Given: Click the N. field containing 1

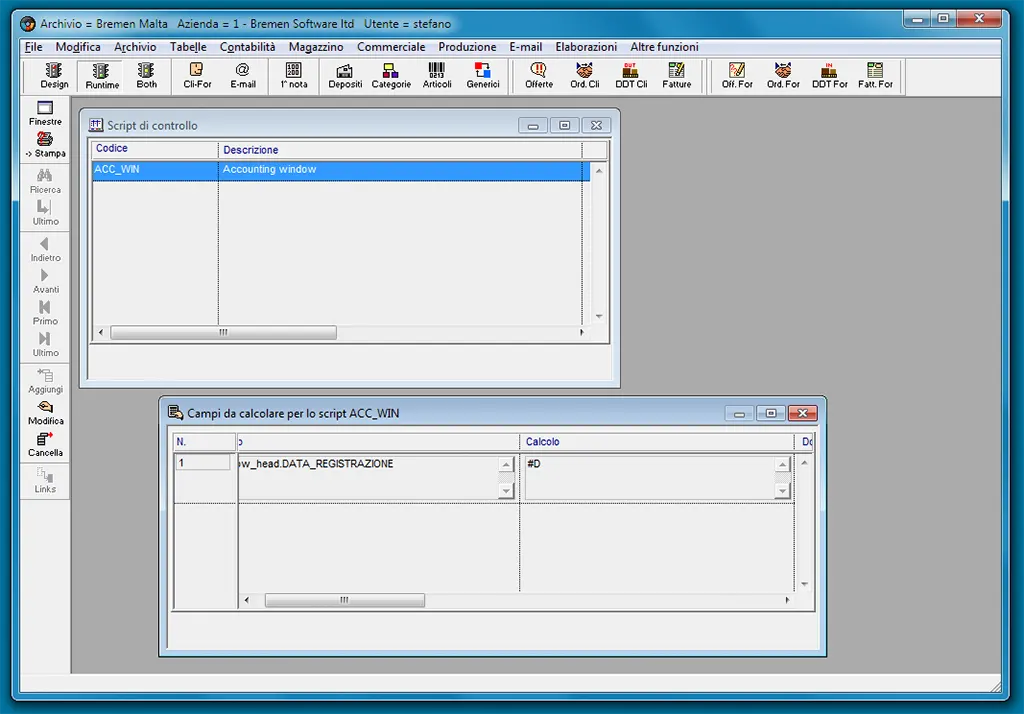Looking at the screenshot, I should [x=202, y=463].
